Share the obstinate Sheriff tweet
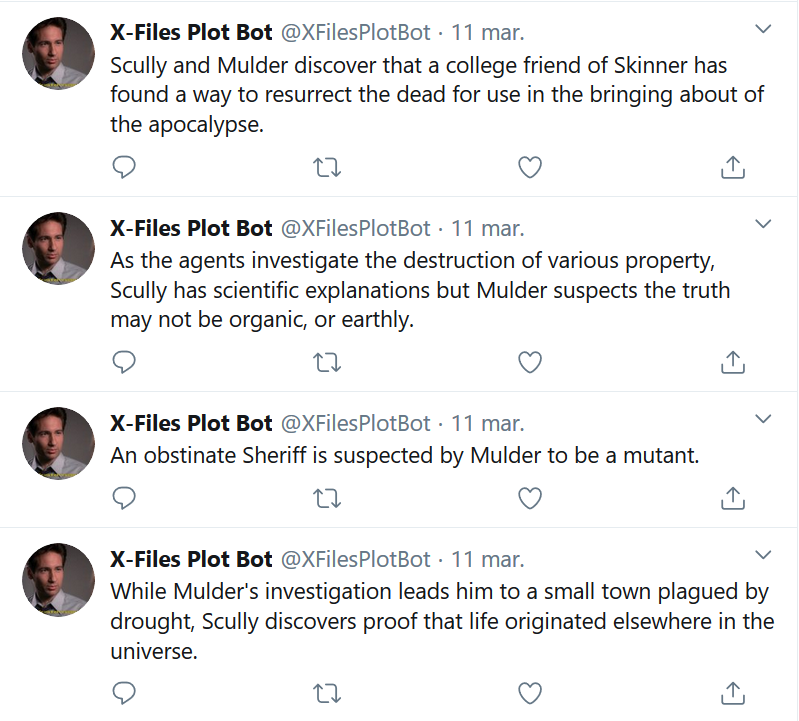 pos(733,498)
